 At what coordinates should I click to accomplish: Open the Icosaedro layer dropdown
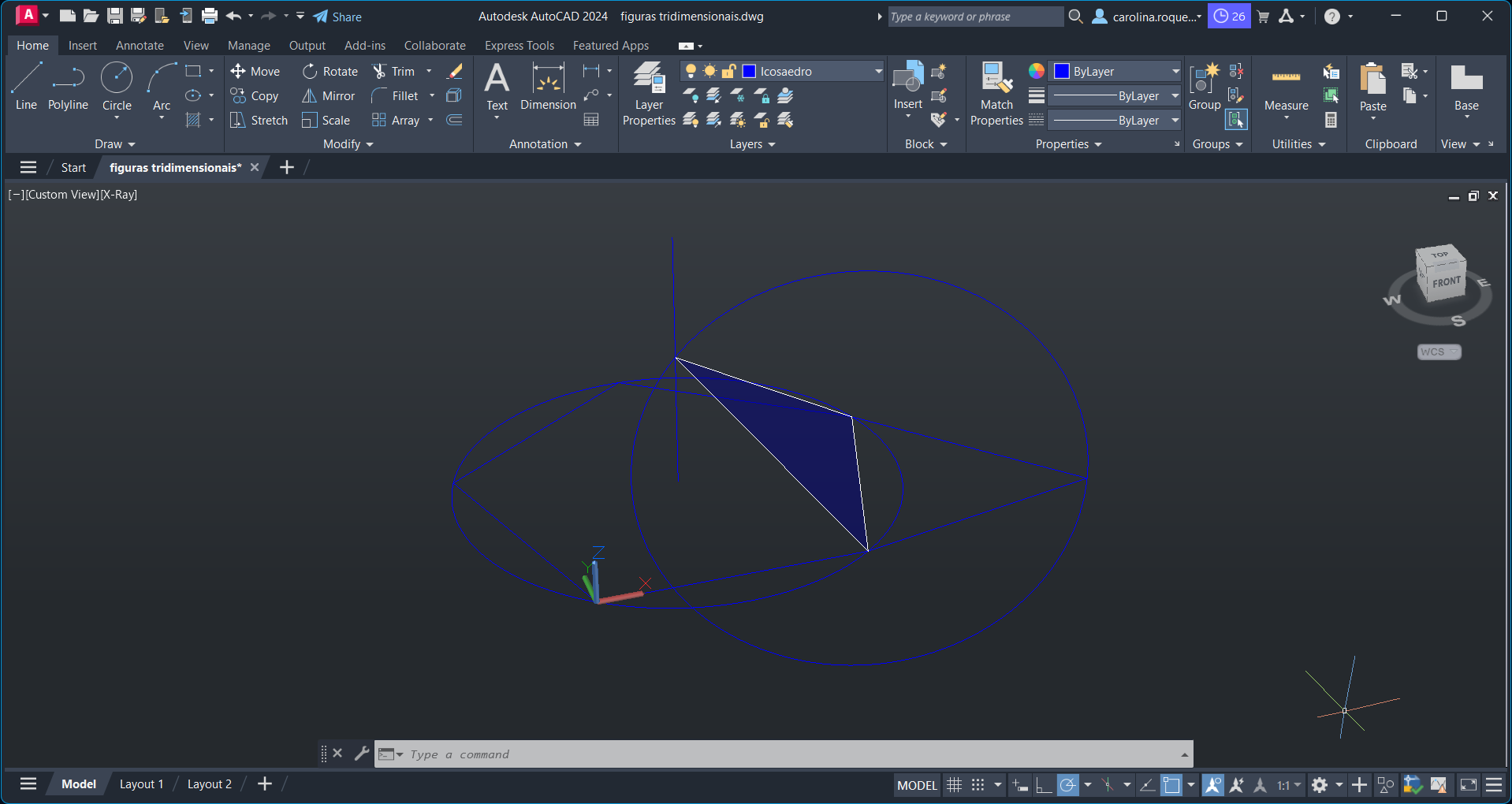(878, 72)
